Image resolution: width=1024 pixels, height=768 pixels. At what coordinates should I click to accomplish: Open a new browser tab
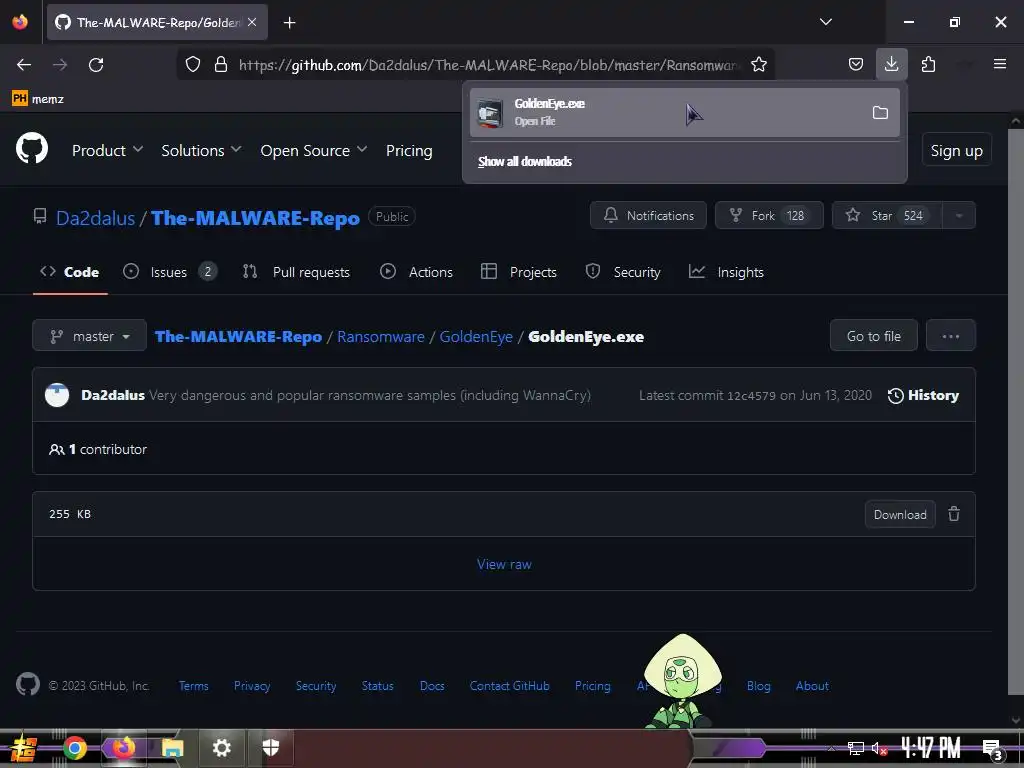pos(289,23)
